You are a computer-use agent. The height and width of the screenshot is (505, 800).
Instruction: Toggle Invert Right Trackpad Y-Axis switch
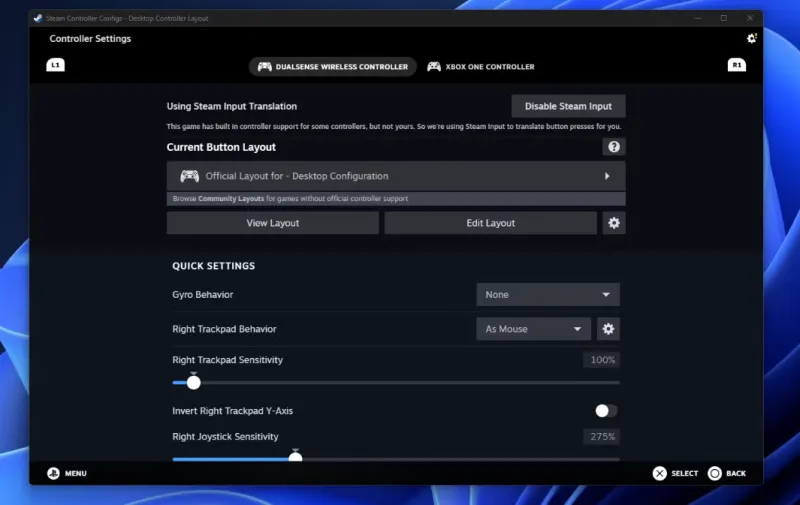[x=606, y=411]
